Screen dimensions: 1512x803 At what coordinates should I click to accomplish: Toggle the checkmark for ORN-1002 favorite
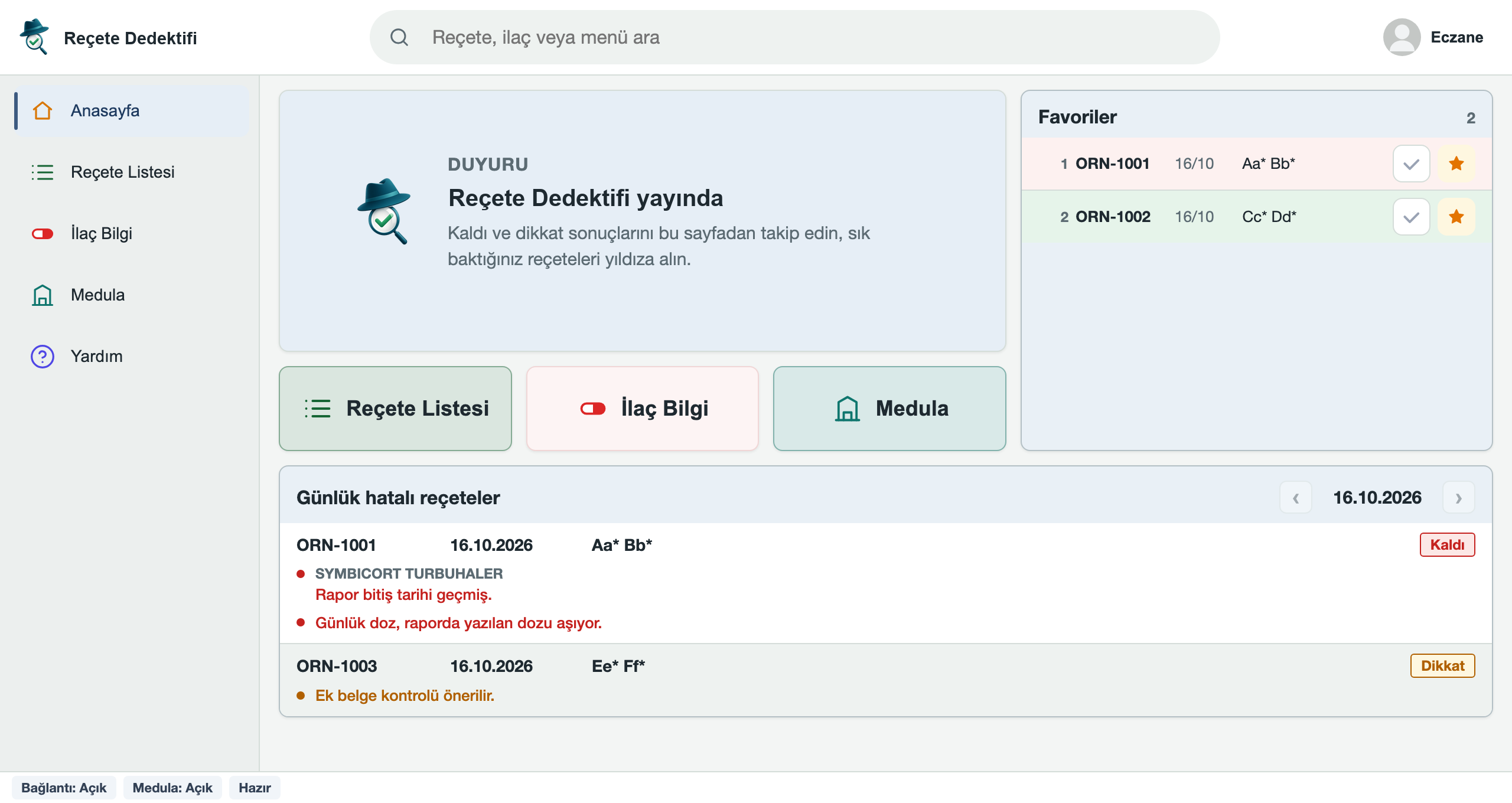coord(1411,217)
